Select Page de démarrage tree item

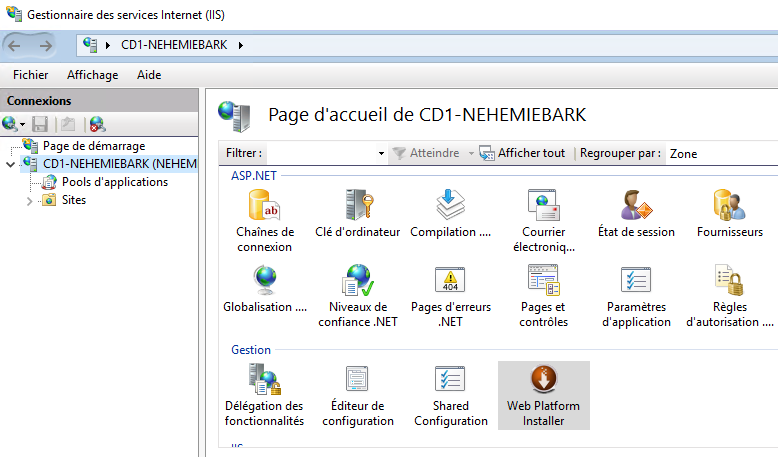click(94, 146)
